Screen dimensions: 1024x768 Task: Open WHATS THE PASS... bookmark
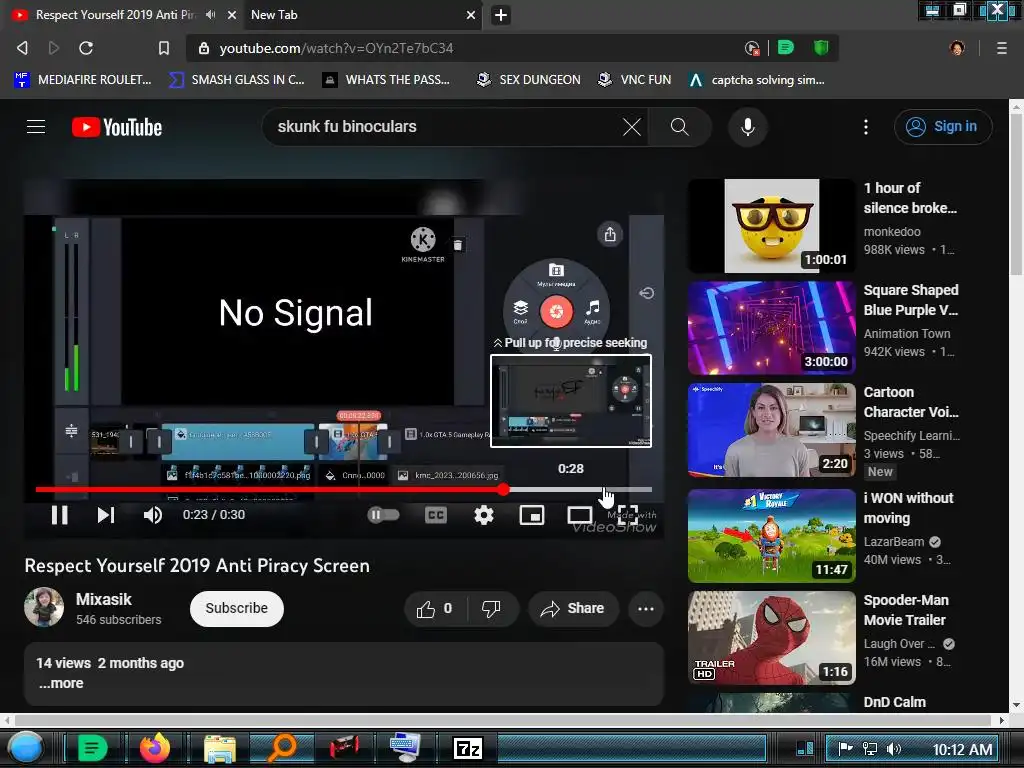coord(387,80)
